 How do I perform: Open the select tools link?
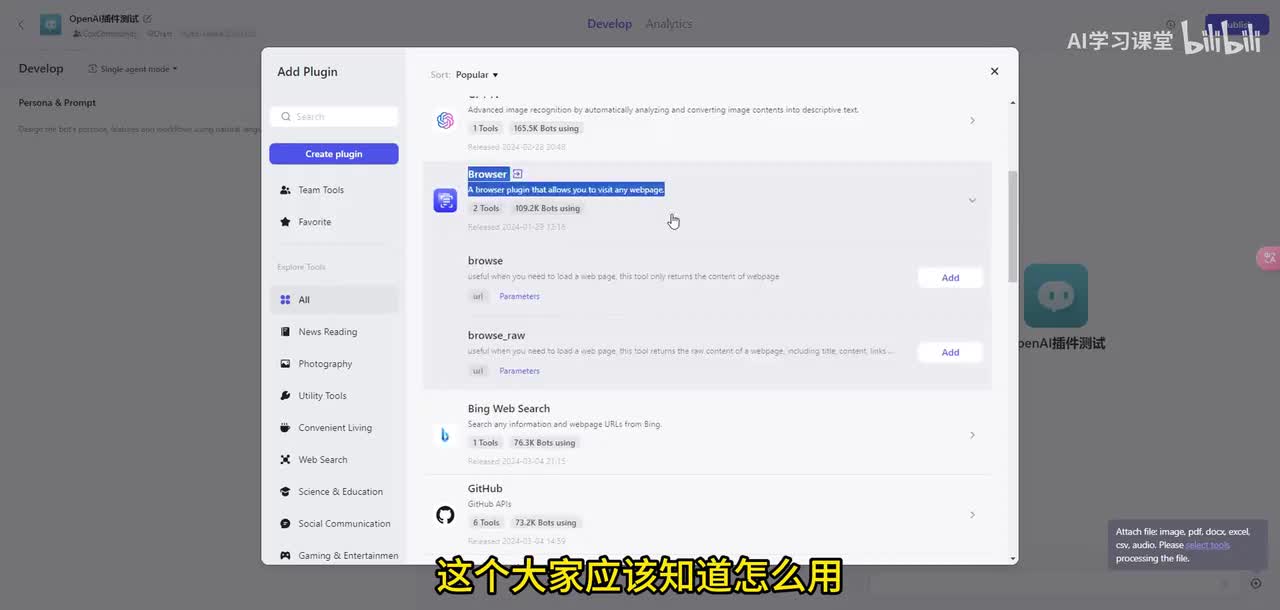tap(1208, 545)
